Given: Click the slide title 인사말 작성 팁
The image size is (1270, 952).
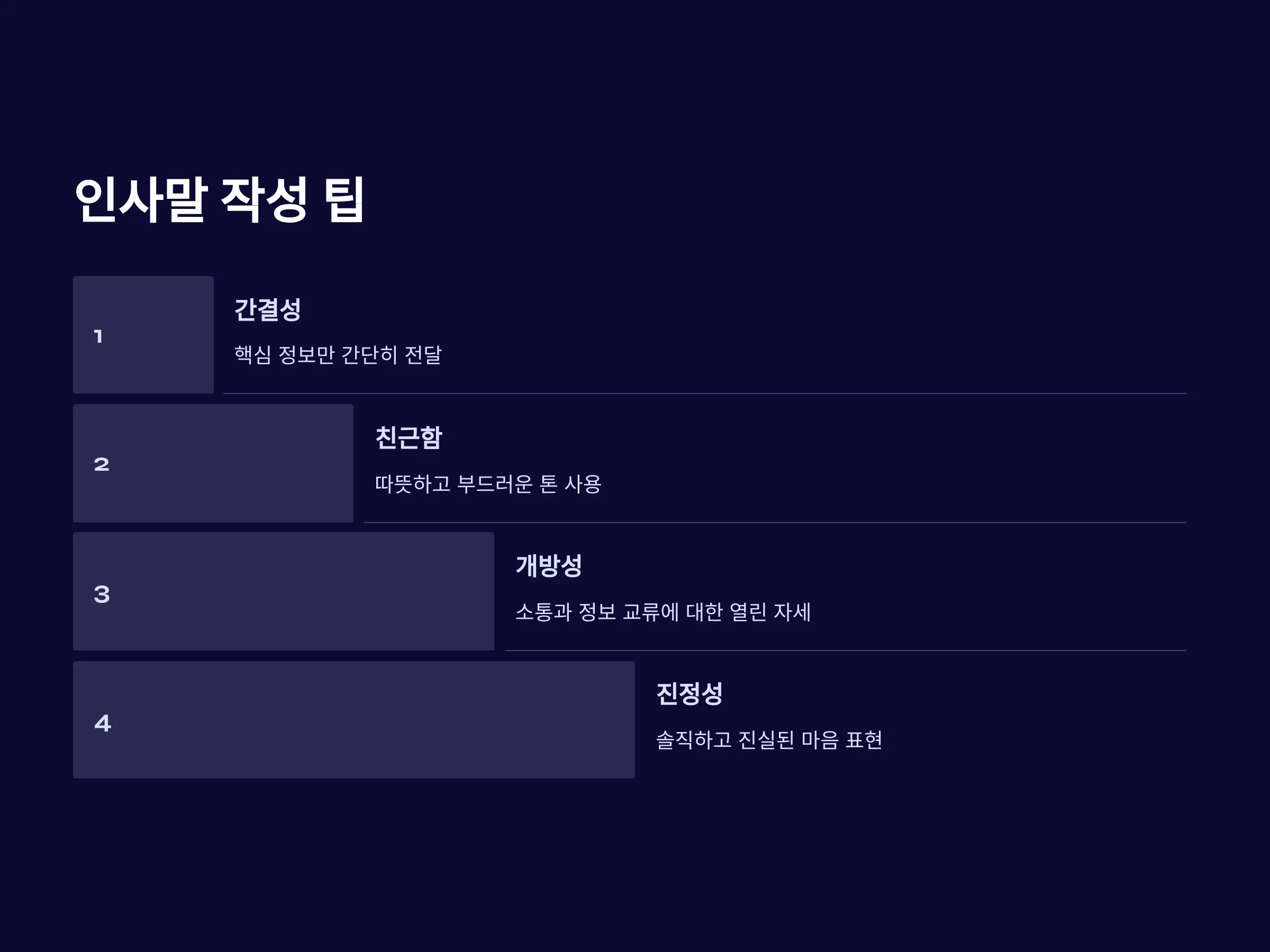Looking at the screenshot, I should [x=219, y=200].
